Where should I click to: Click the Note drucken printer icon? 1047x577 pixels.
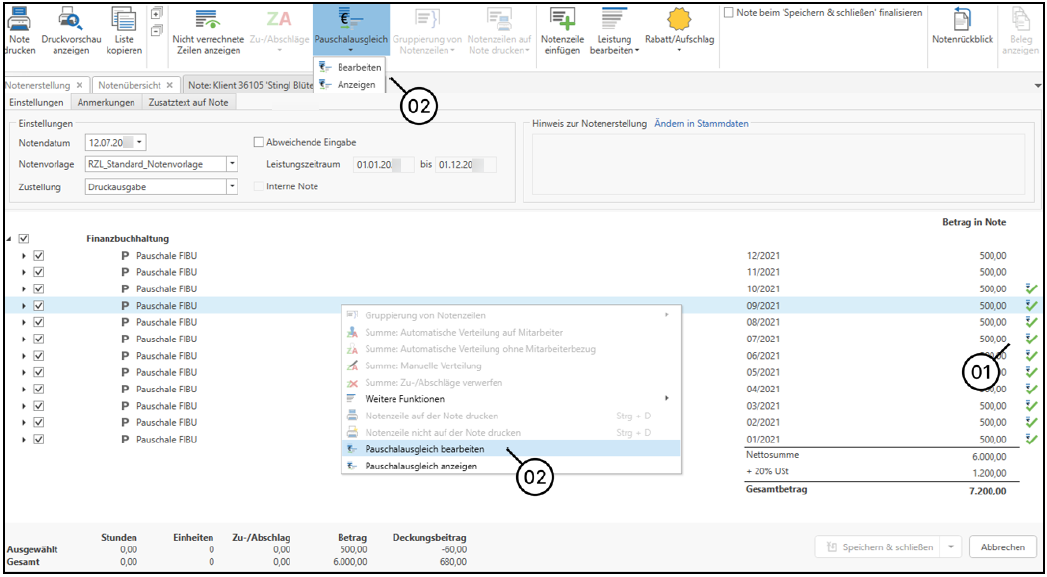point(19,18)
